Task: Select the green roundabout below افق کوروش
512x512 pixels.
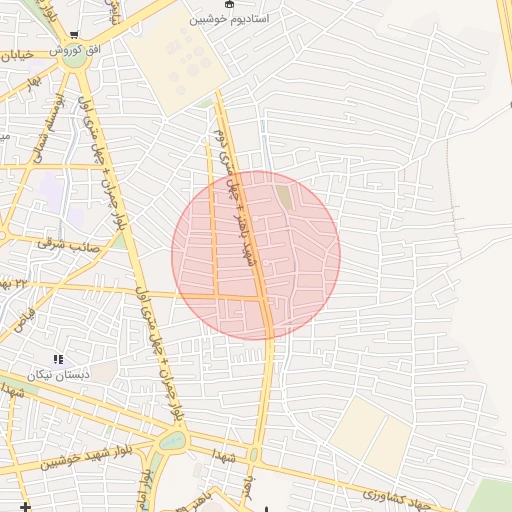Action: 74,56
